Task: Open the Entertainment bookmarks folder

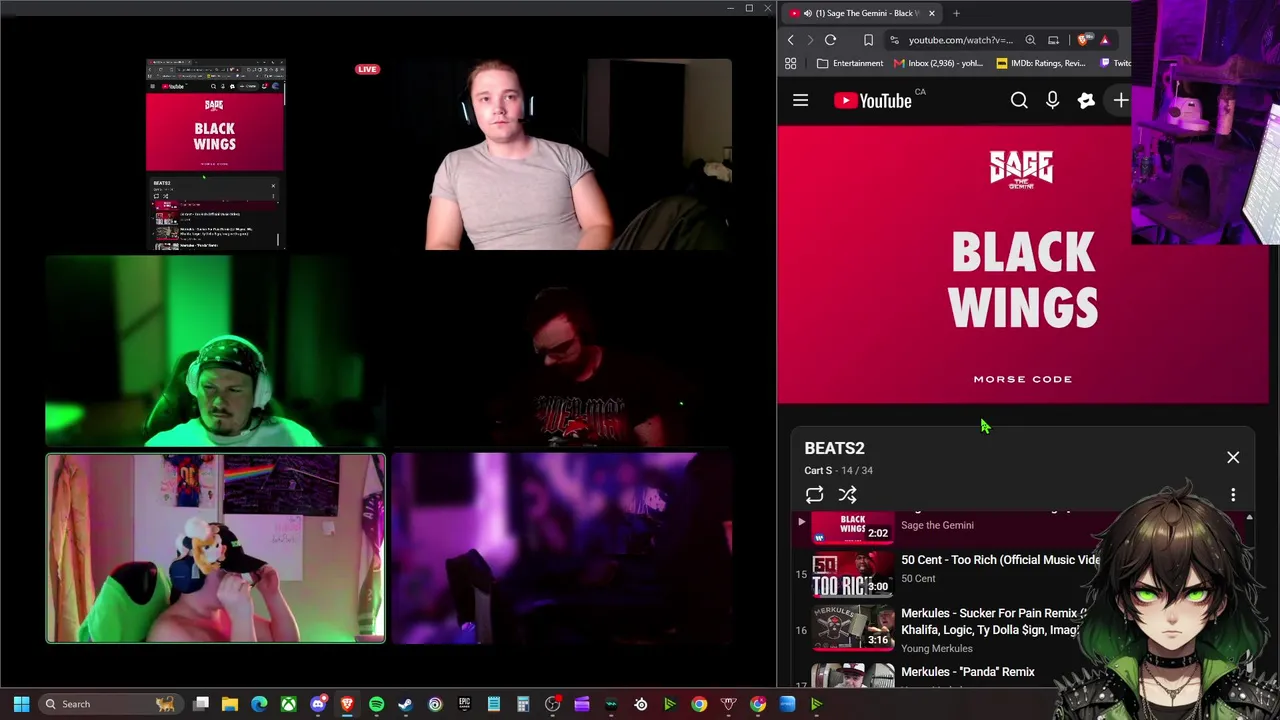Action: coord(849,63)
